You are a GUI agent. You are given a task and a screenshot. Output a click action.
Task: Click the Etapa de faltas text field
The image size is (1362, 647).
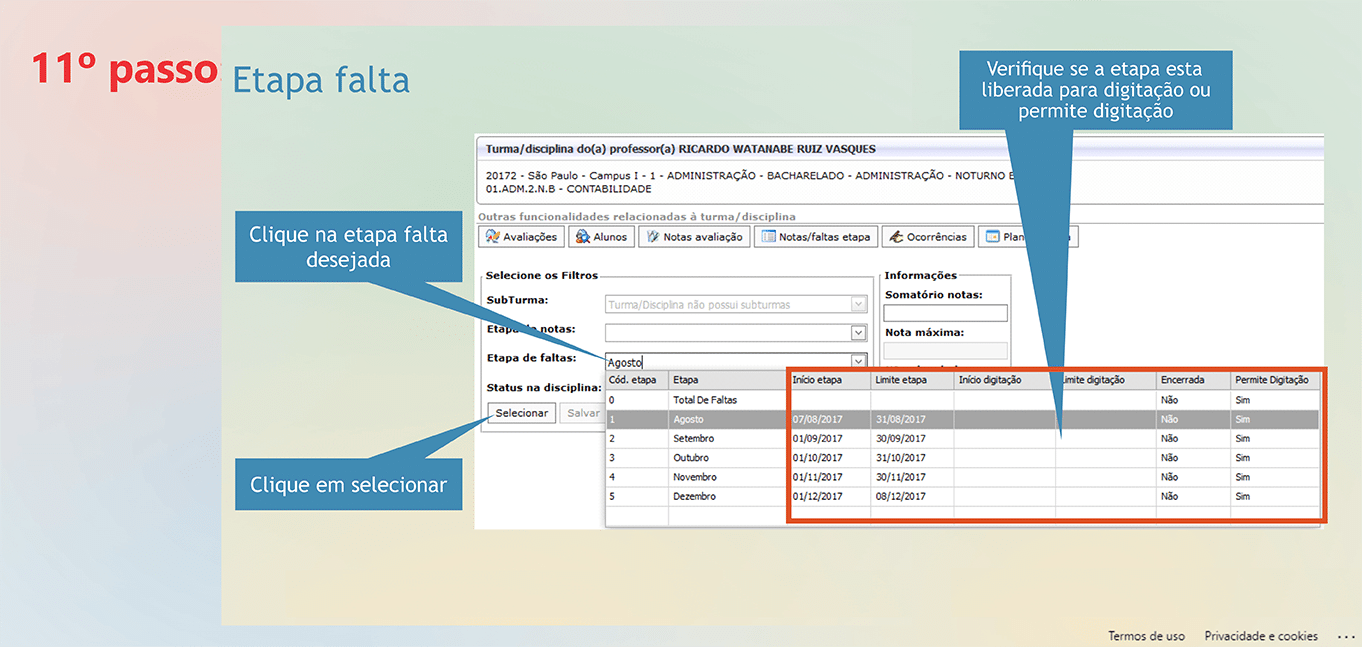(x=727, y=362)
